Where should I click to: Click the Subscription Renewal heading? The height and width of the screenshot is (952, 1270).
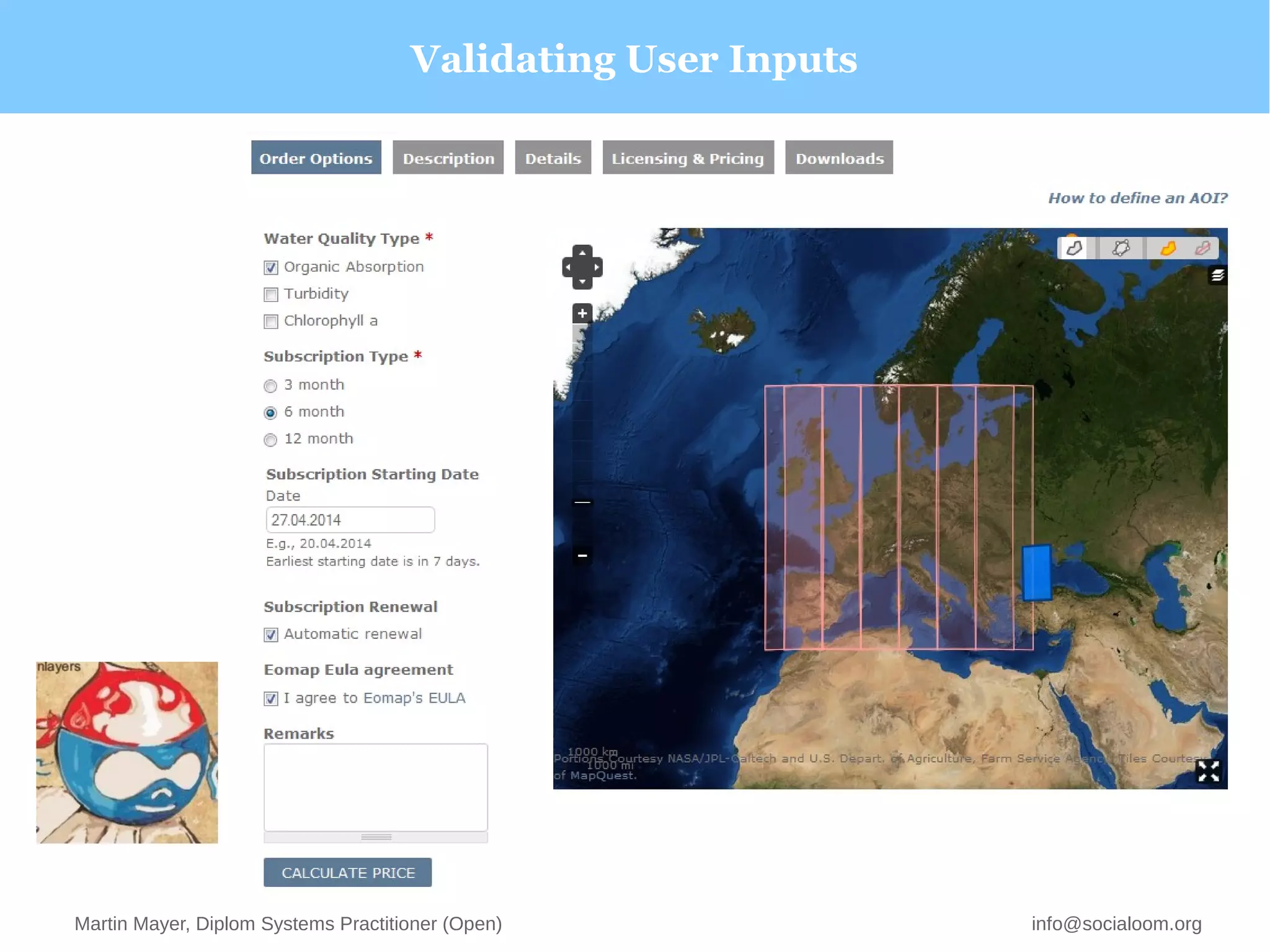click(x=351, y=607)
